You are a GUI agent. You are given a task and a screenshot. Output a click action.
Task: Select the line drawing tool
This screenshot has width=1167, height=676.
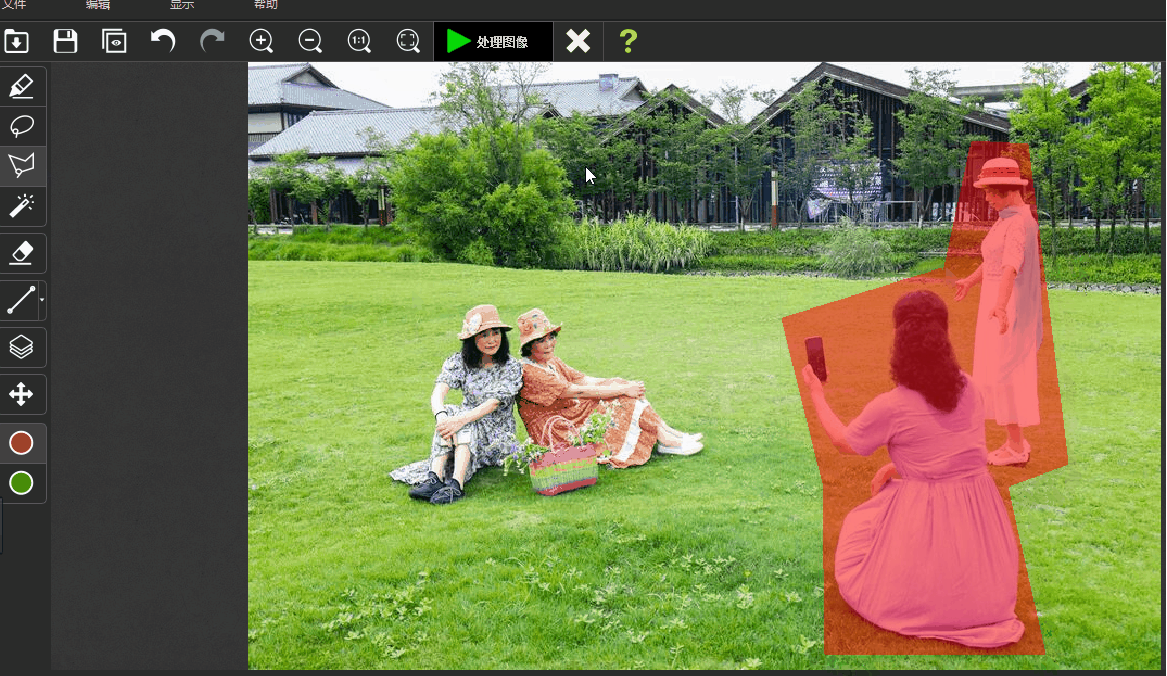tap(20, 300)
